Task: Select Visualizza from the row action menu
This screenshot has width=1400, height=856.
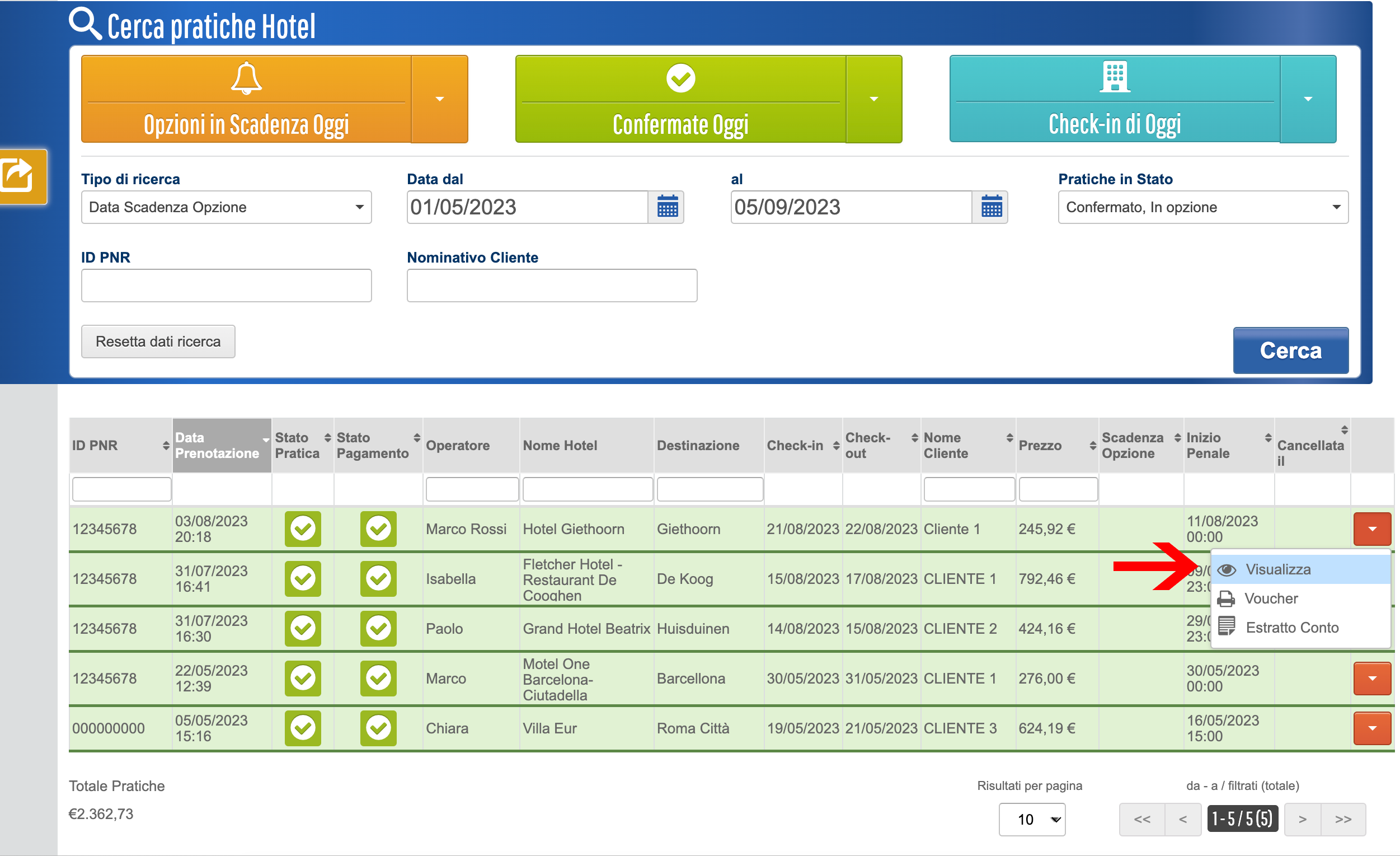Action: coord(1278,569)
